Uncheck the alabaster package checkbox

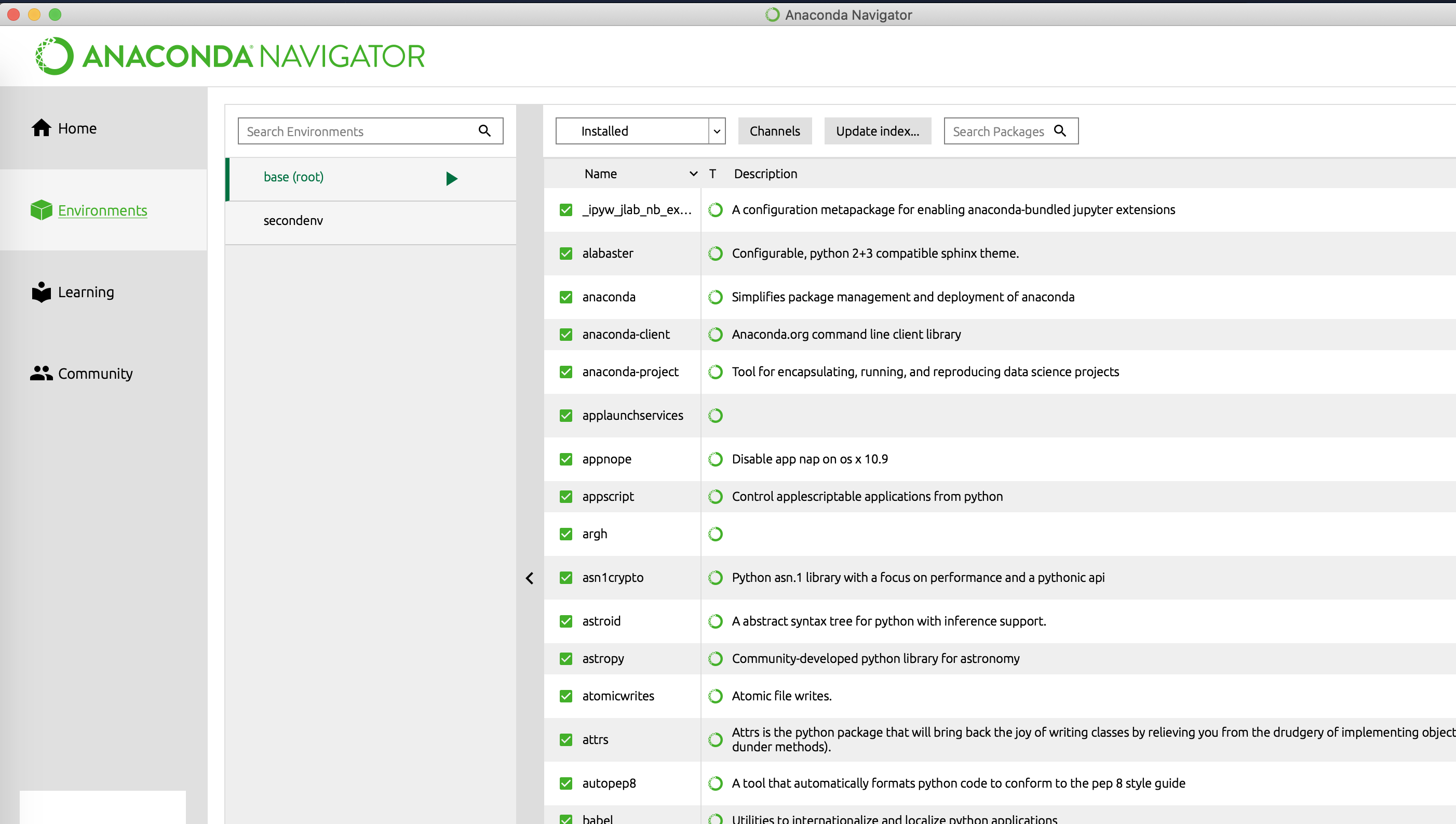click(x=566, y=253)
